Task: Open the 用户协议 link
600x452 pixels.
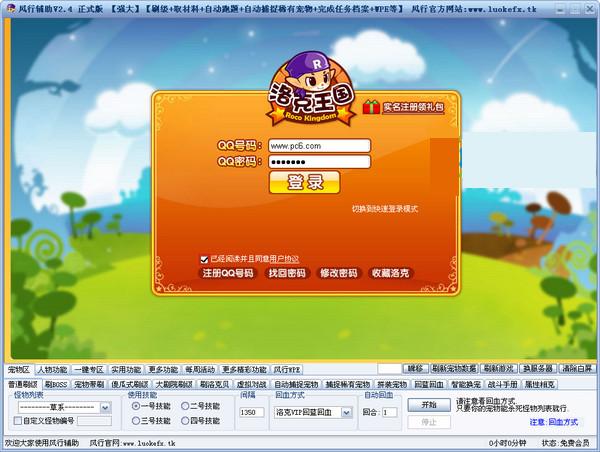Action: coord(284,259)
